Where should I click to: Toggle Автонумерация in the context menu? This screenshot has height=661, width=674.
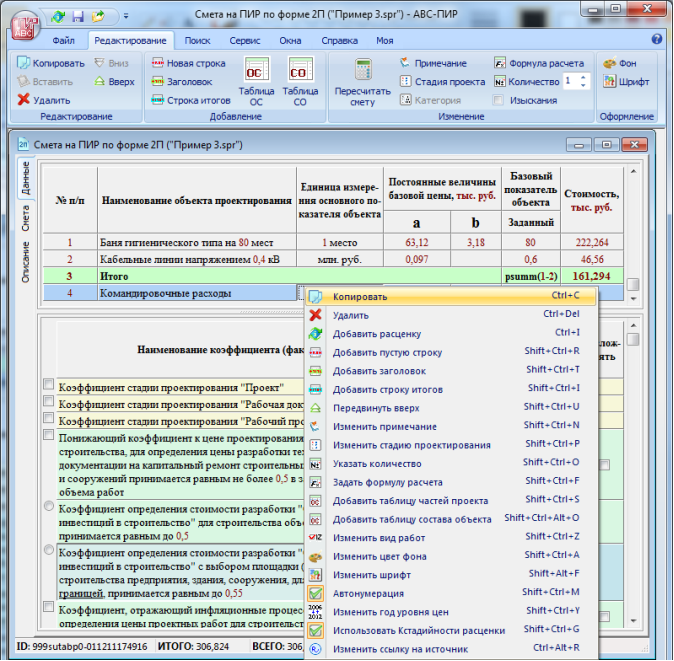click(x=451, y=593)
